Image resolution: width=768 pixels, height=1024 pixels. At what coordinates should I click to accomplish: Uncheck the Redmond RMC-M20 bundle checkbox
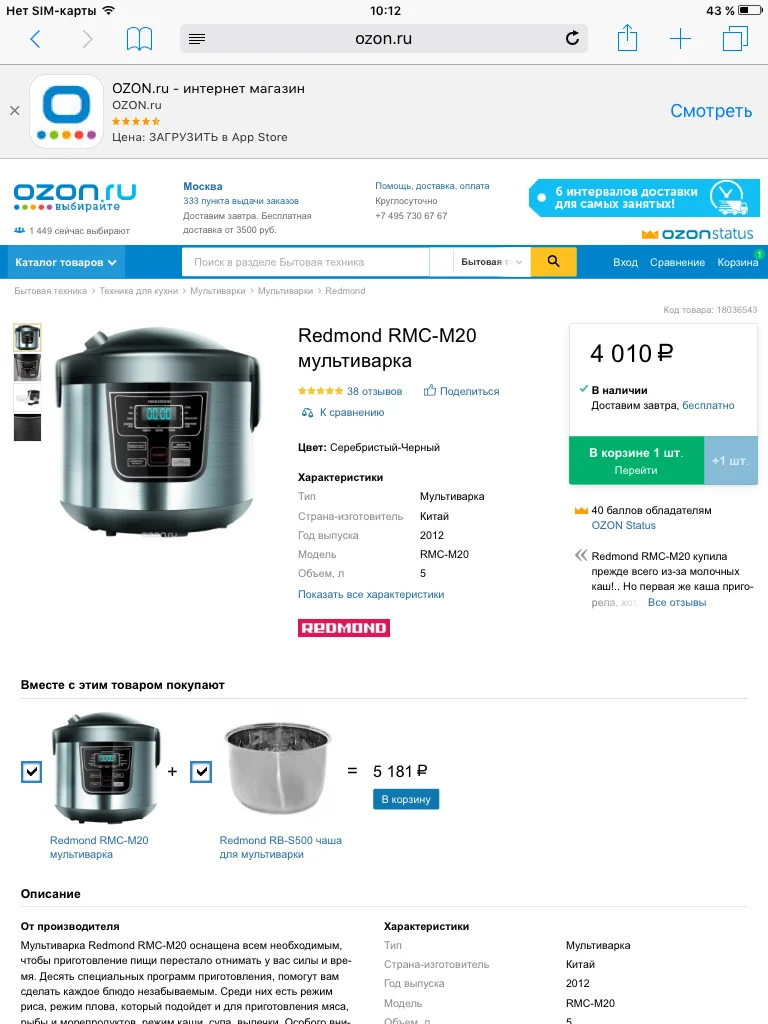click(31, 771)
